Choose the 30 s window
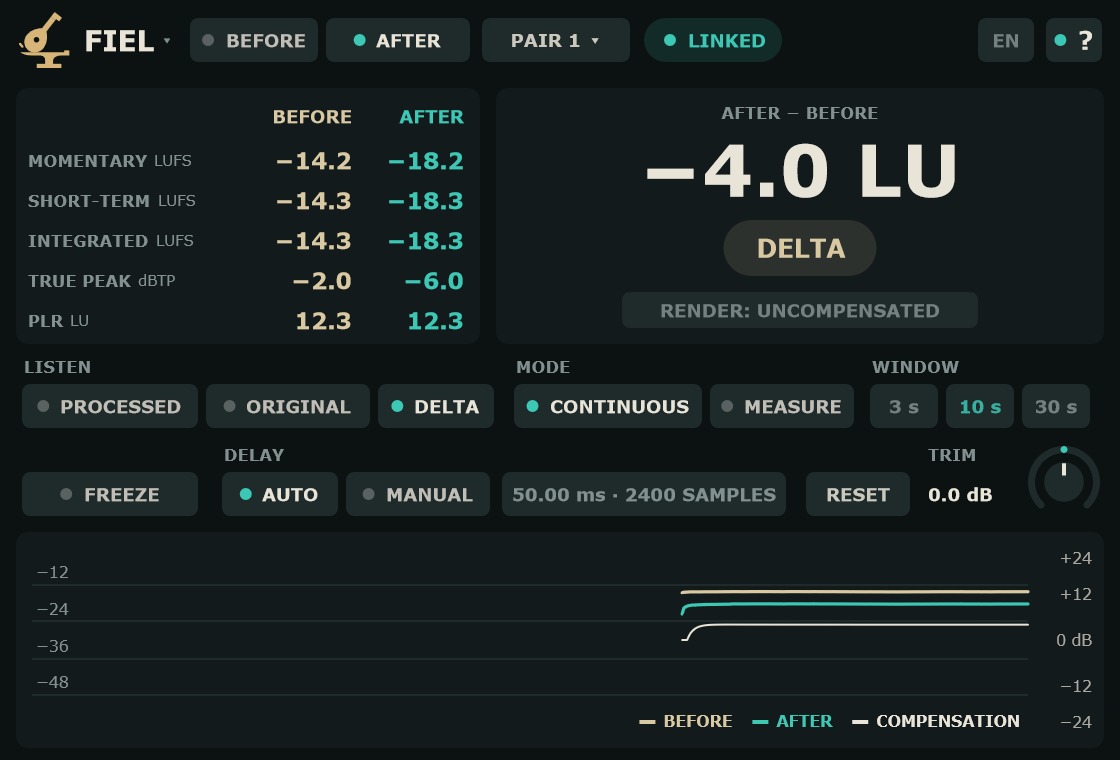The image size is (1120, 760). 1056,406
